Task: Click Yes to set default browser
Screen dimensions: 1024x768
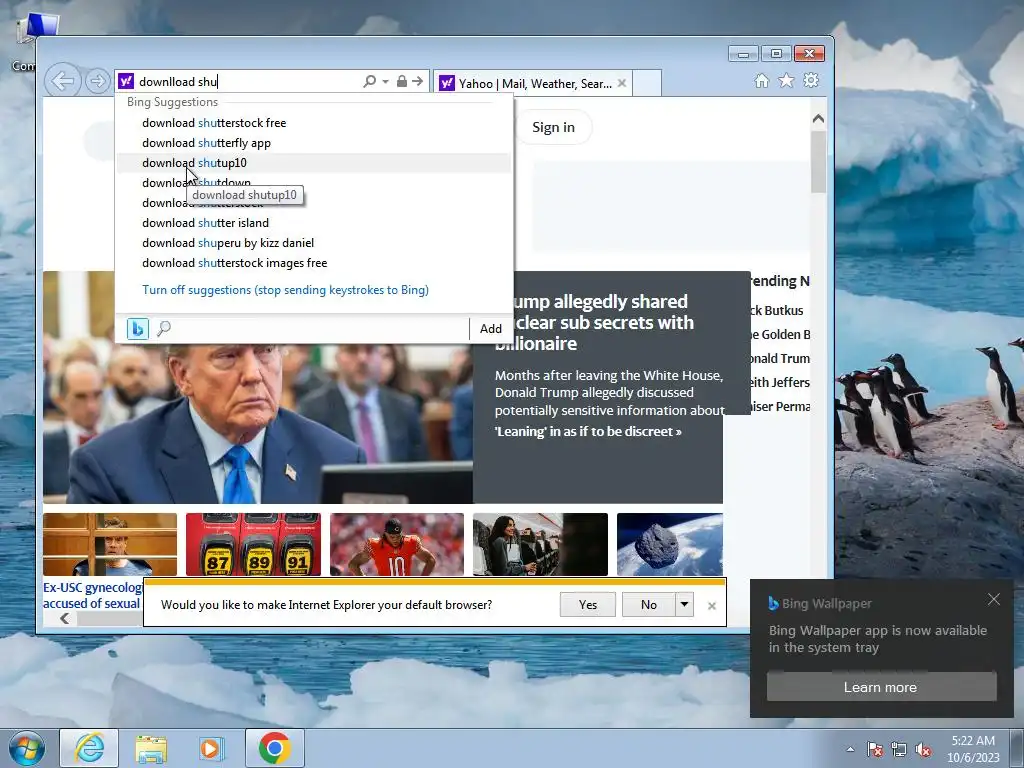Action: [588, 605]
